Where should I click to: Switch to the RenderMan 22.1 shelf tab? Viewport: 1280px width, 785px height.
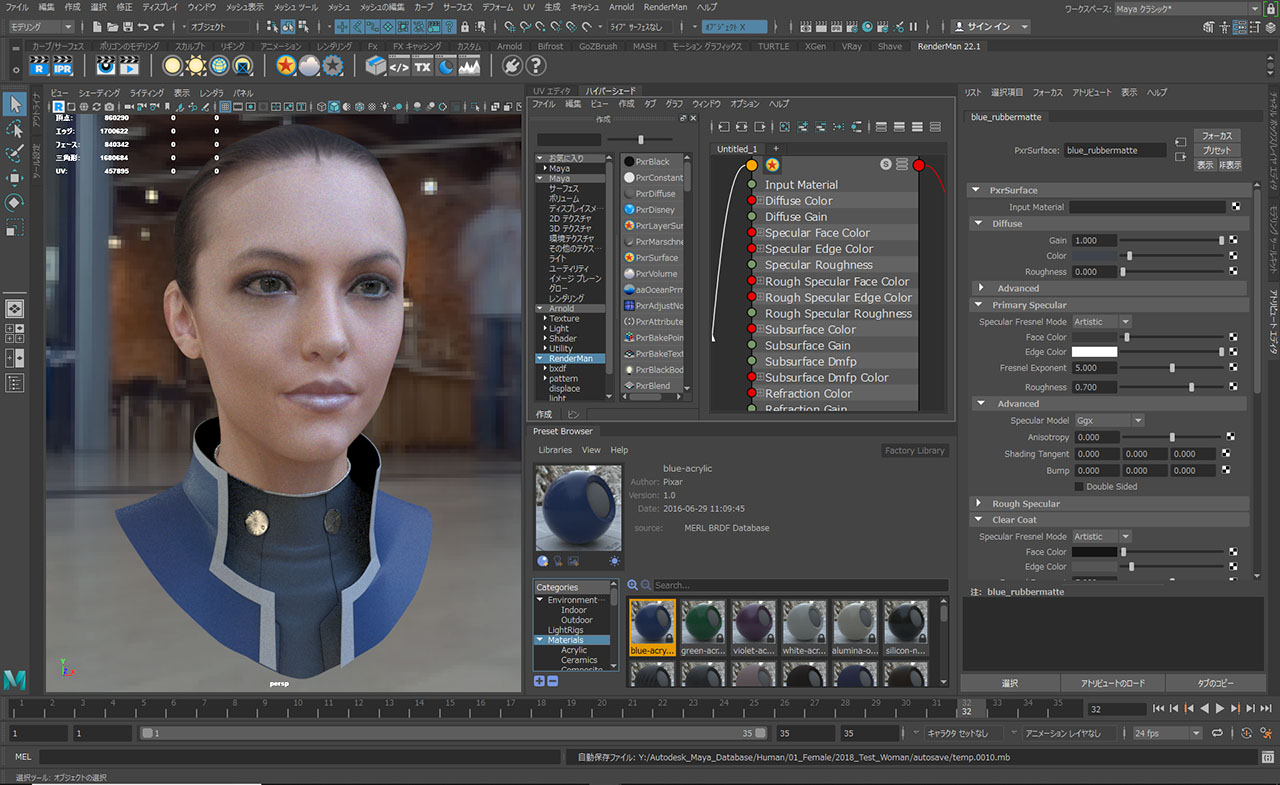pos(949,46)
